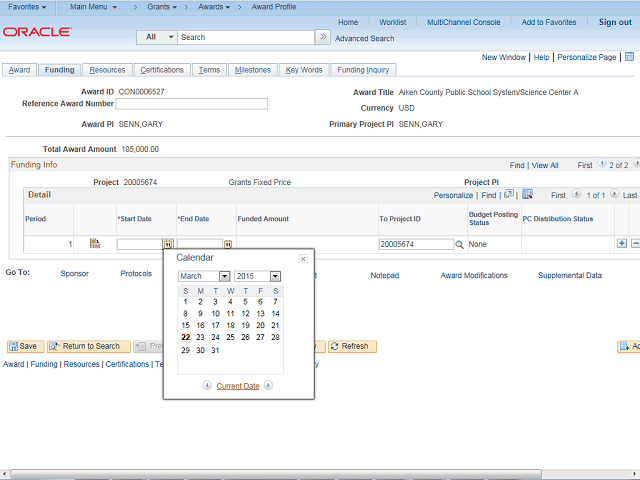Click Personalize link in Detail grid

pyautogui.click(x=453, y=196)
